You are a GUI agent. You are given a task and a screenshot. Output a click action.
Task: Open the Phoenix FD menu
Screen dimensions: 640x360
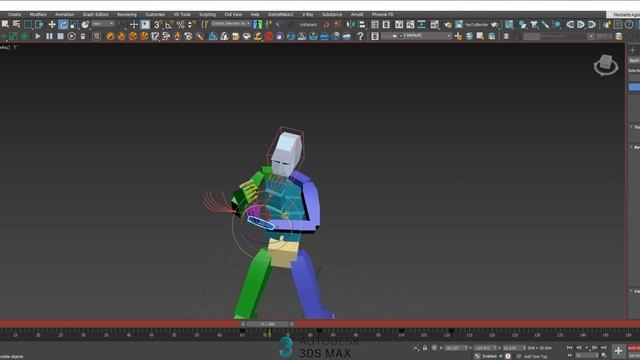click(382, 14)
